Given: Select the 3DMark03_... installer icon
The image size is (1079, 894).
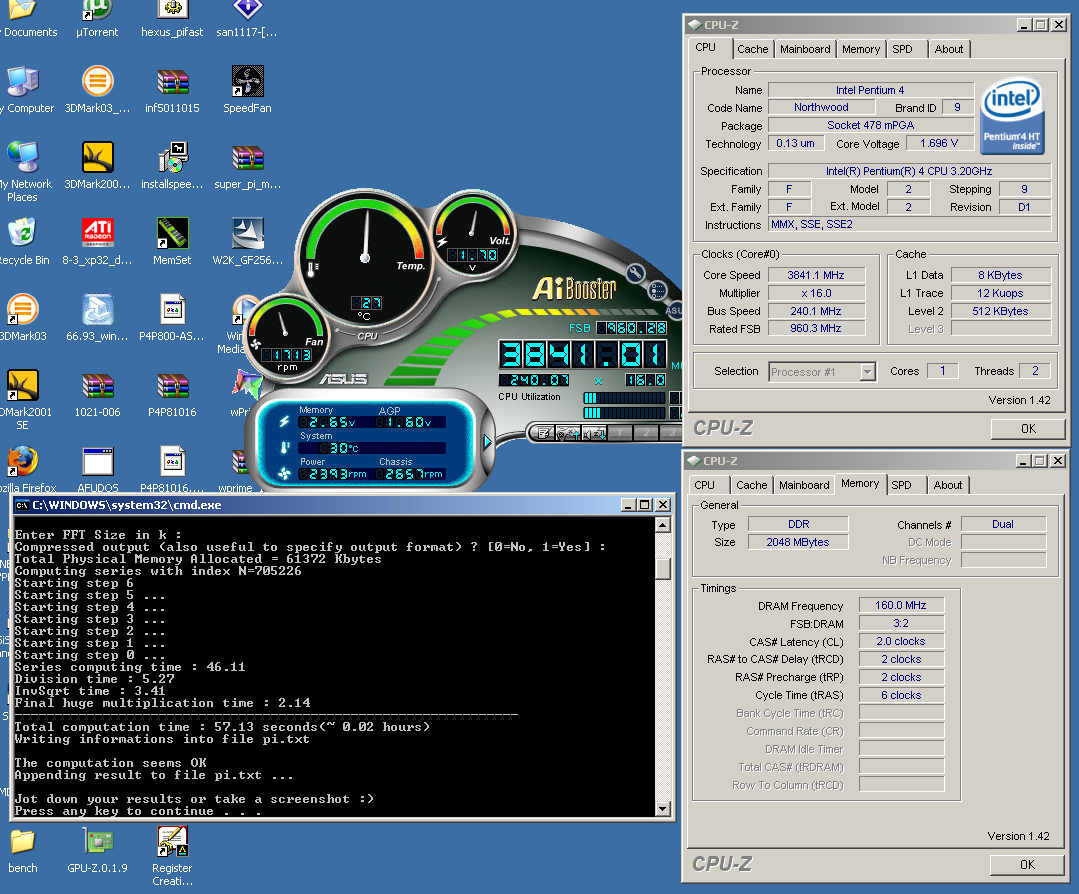Looking at the screenshot, I should tap(97, 90).
